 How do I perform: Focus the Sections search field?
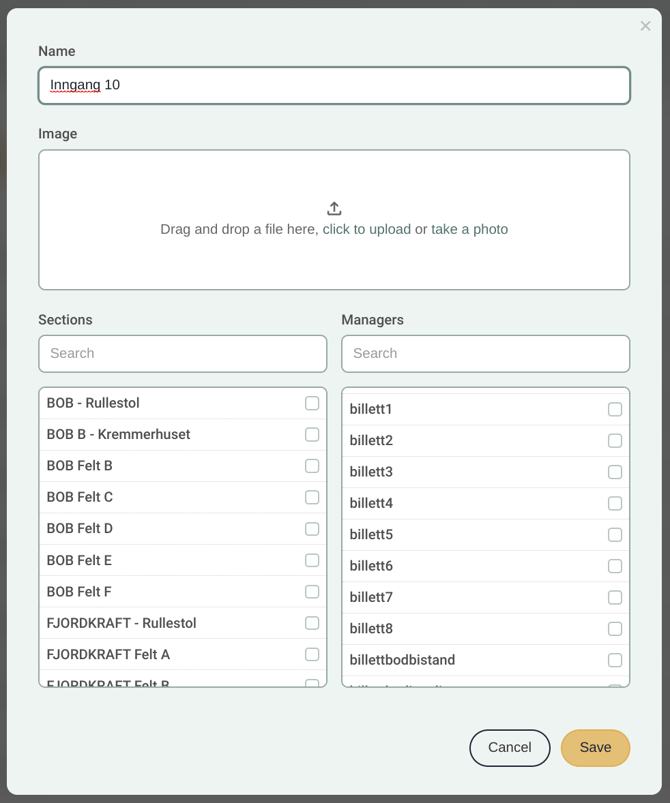point(182,354)
